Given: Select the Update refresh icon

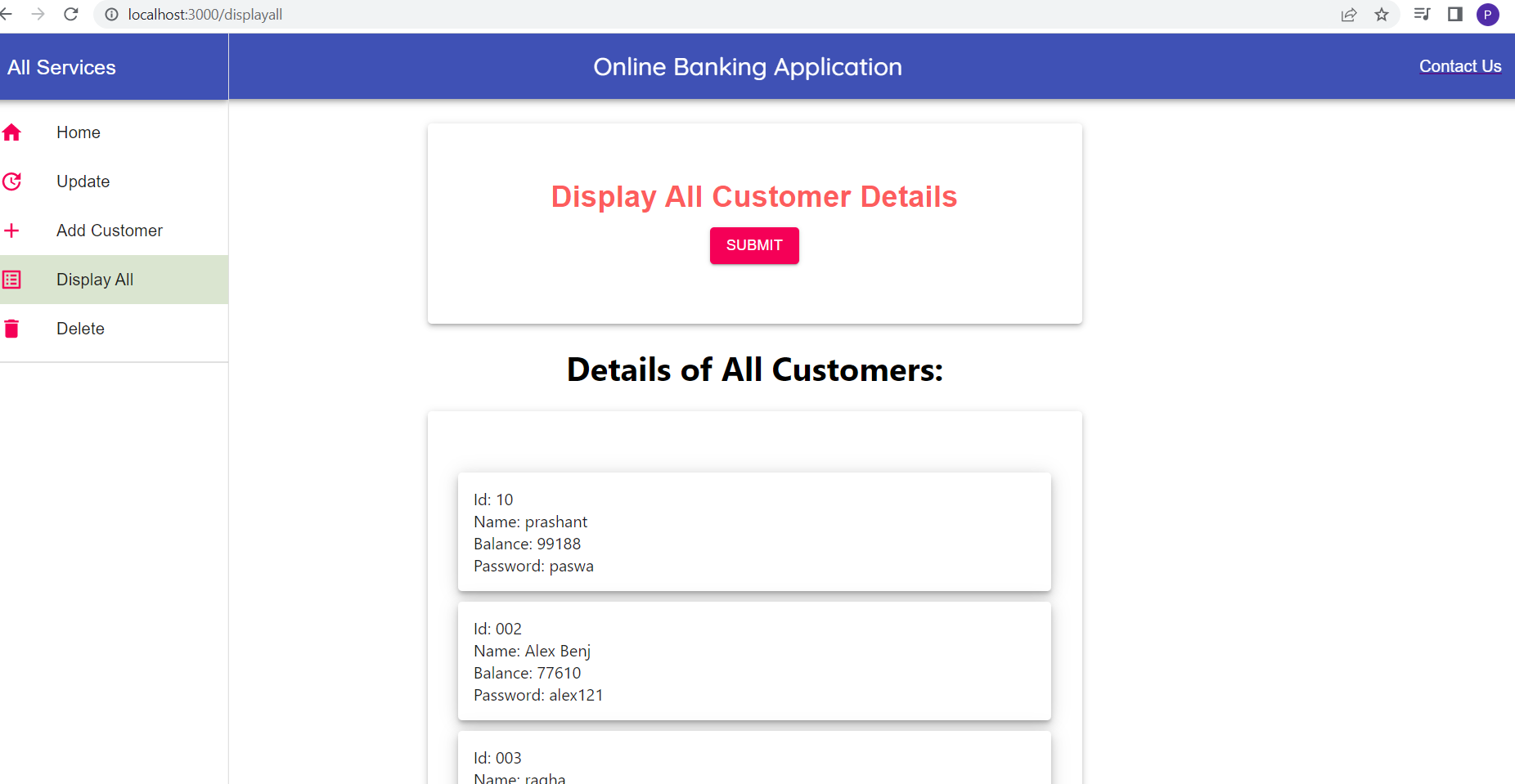Looking at the screenshot, I should pos(12,181).
